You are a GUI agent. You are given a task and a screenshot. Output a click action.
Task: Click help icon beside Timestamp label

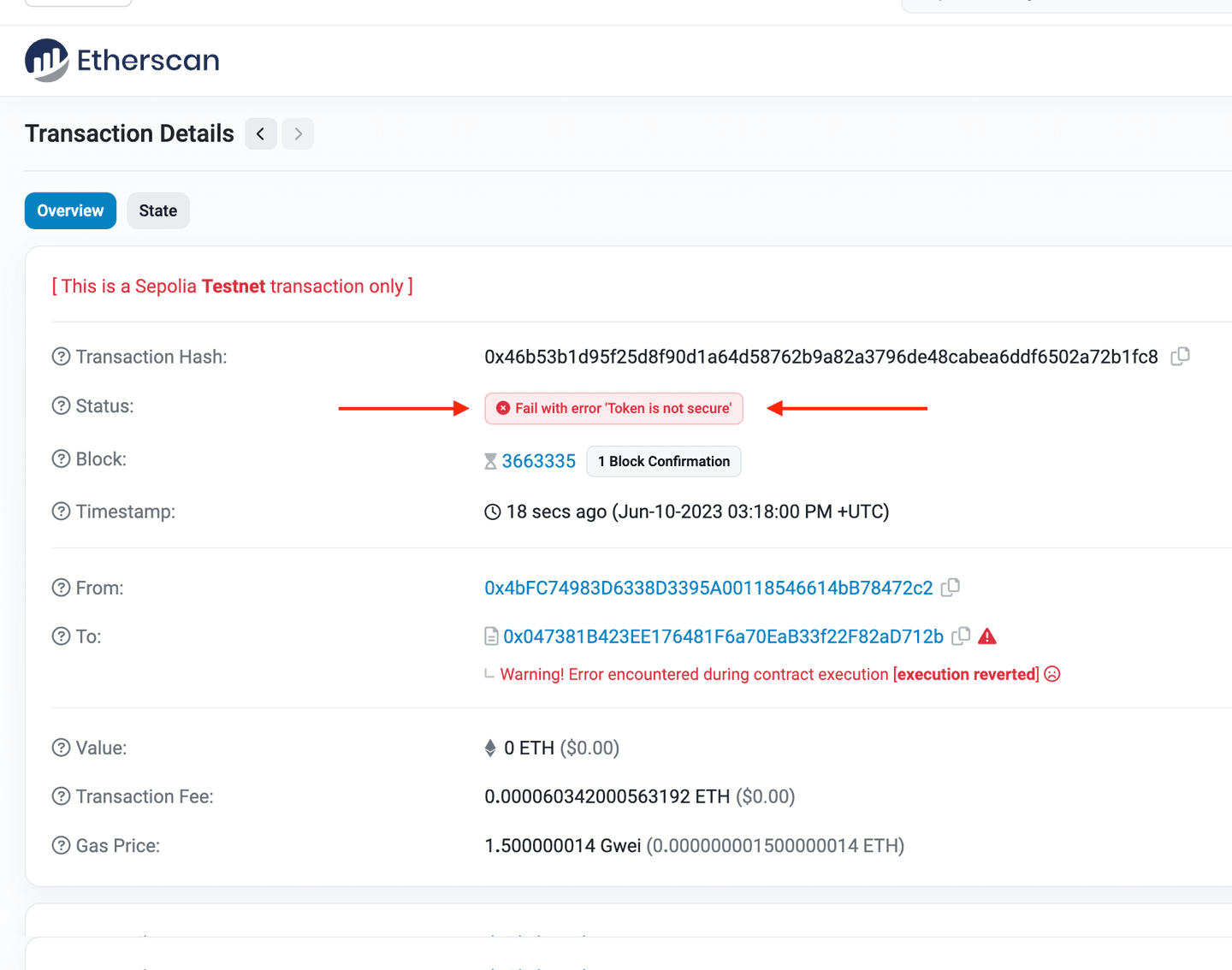coord(61,512)
